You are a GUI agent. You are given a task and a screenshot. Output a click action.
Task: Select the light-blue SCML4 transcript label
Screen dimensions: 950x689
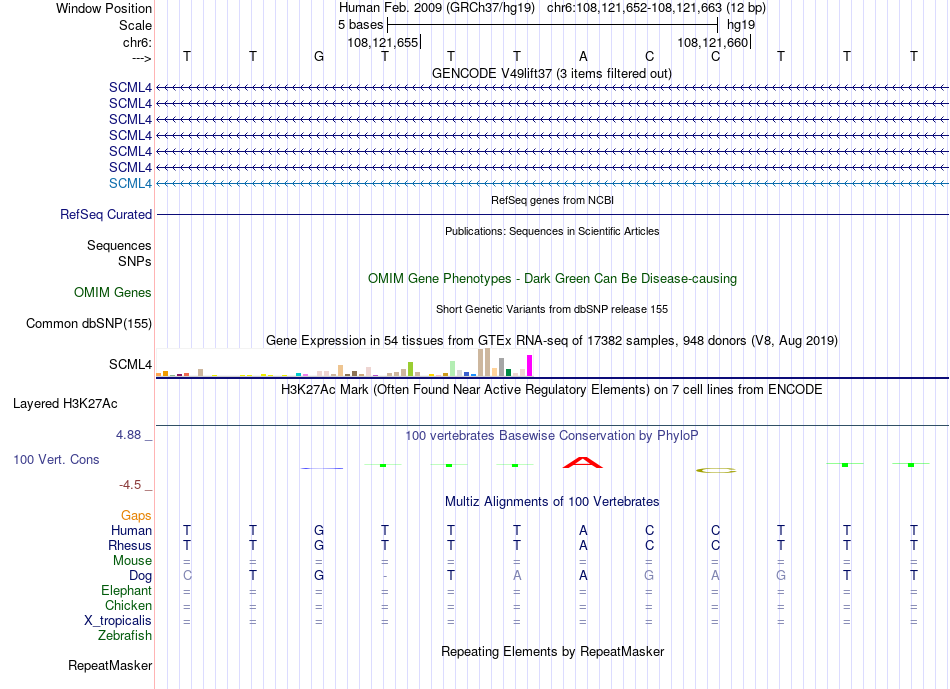pos(130,184)
